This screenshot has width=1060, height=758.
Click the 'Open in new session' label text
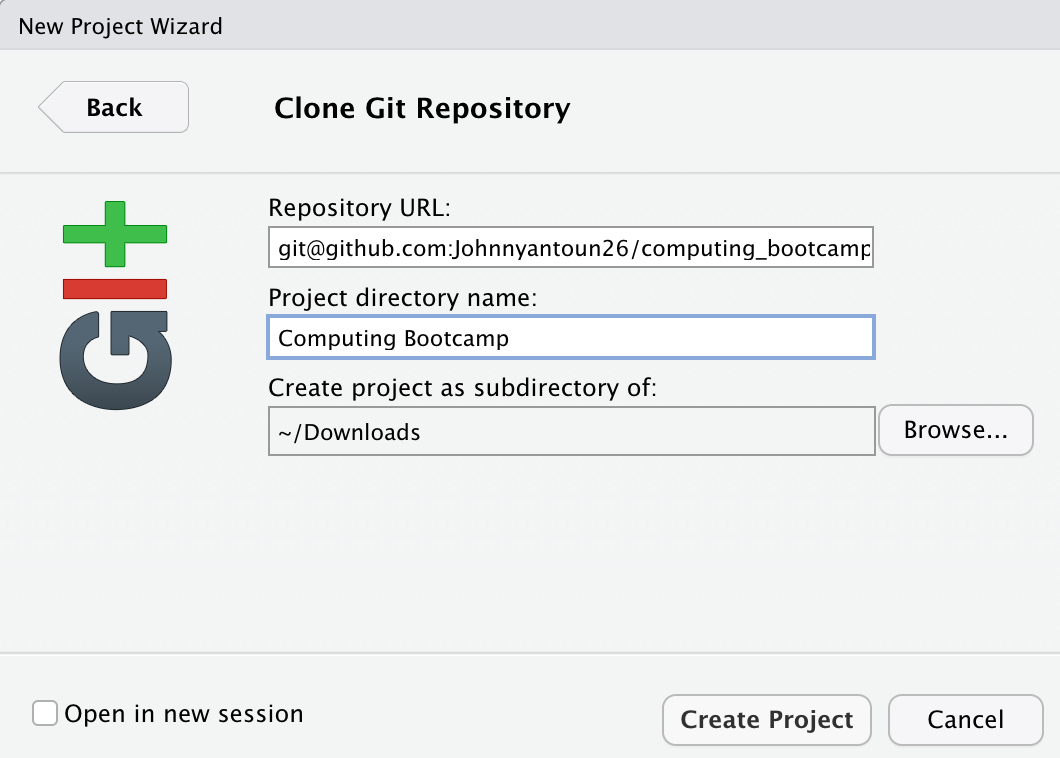pos(183,714)
